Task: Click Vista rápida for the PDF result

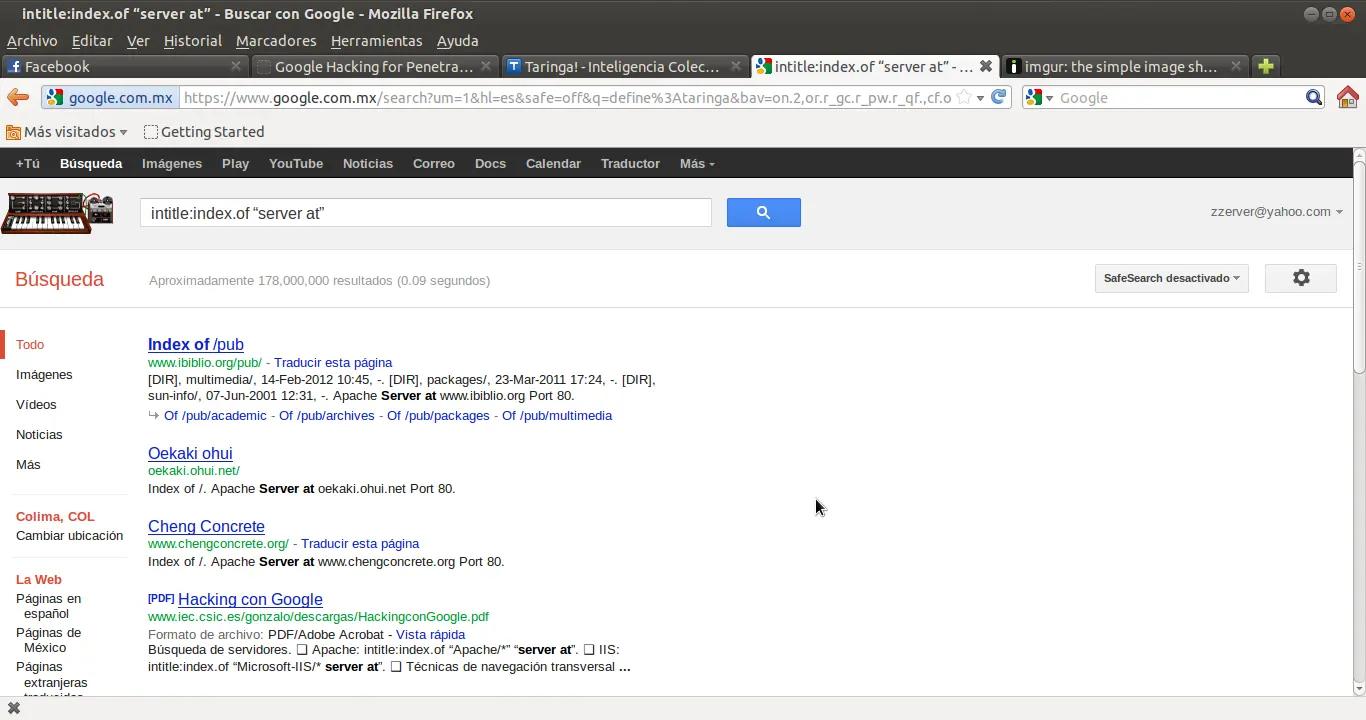Action: pos(430,634)
